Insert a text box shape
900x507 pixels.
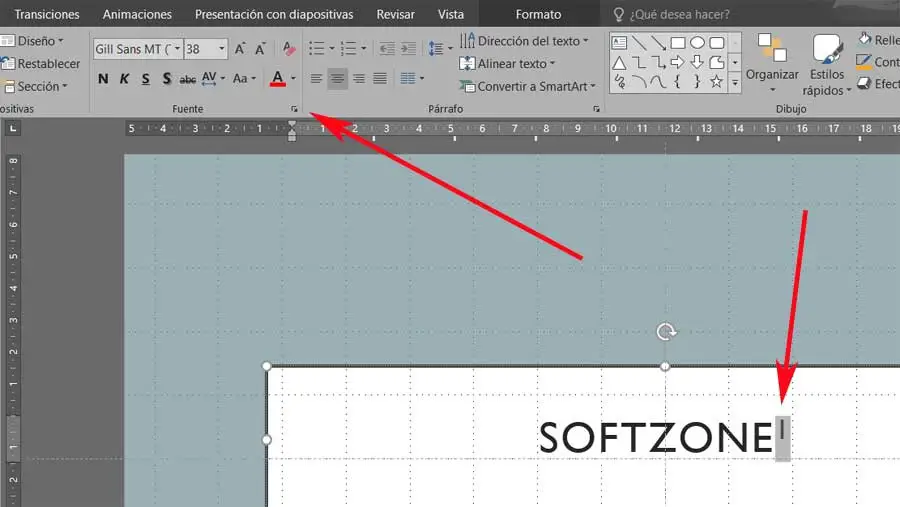click(619, 42)
